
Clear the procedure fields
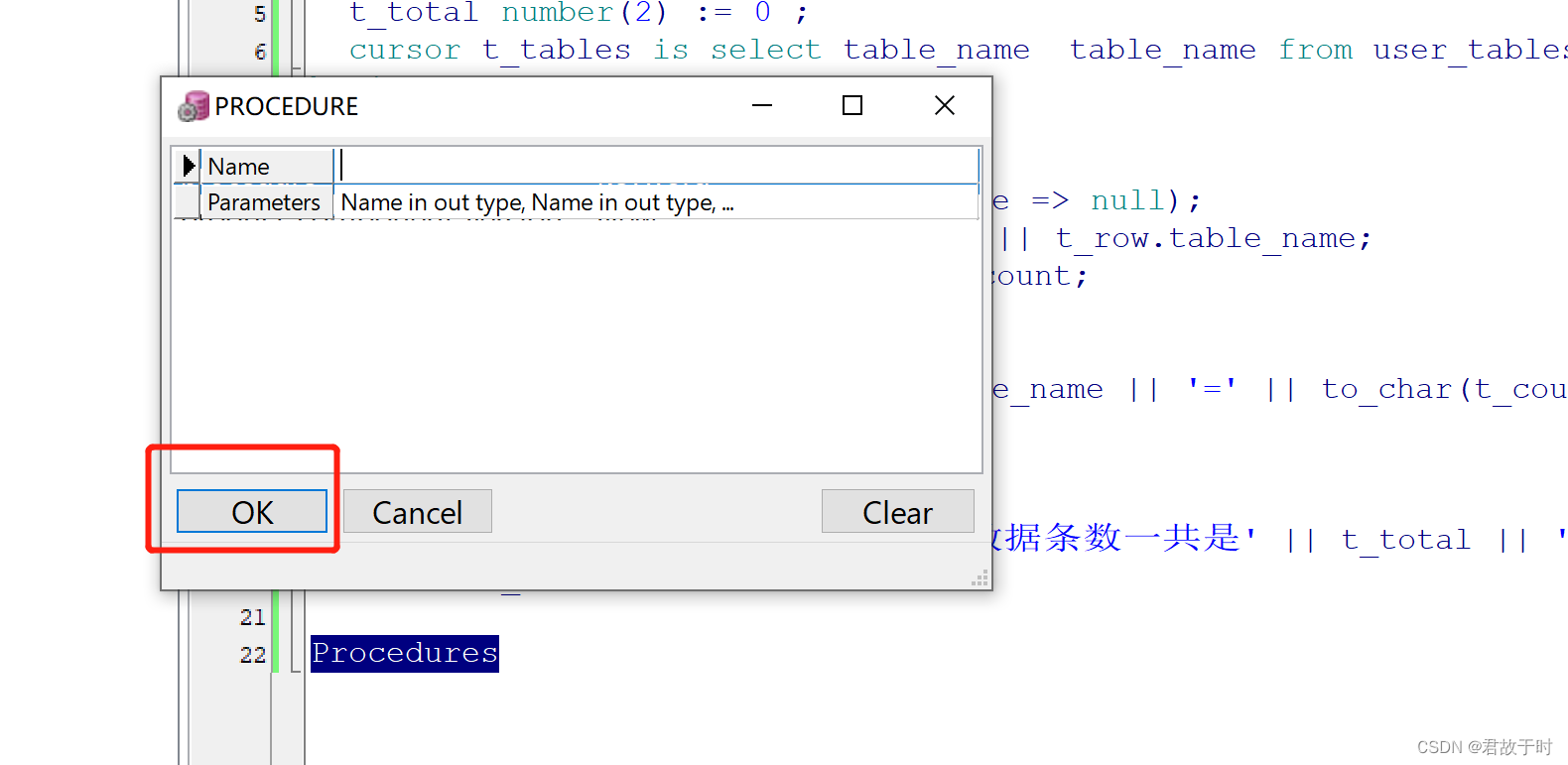pyautogui.click(x=897, y=511)
